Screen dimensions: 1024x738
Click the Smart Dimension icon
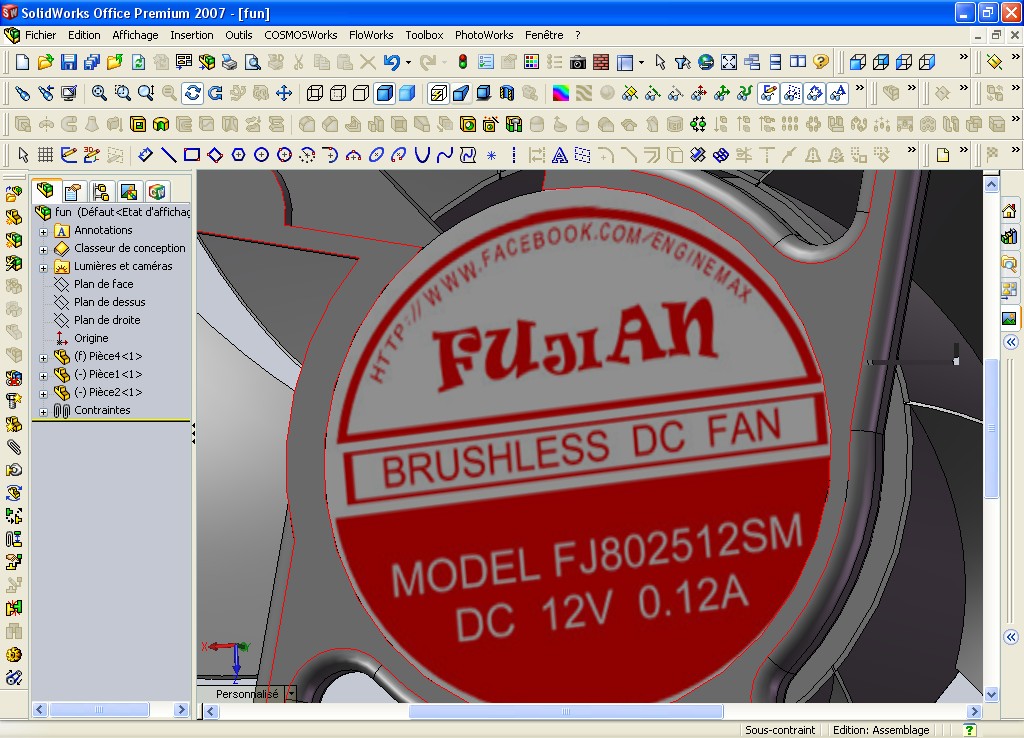coord(145,155)
